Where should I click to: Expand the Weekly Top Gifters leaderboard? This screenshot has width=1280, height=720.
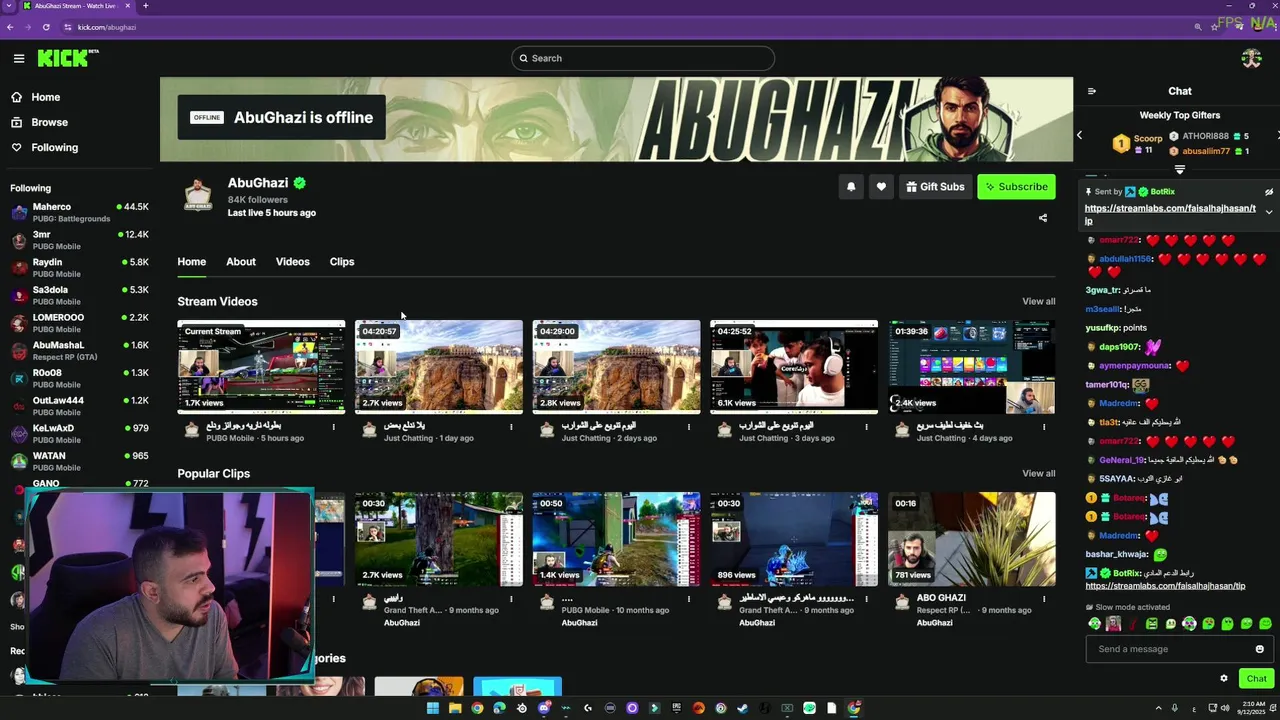coord(1180,170)
